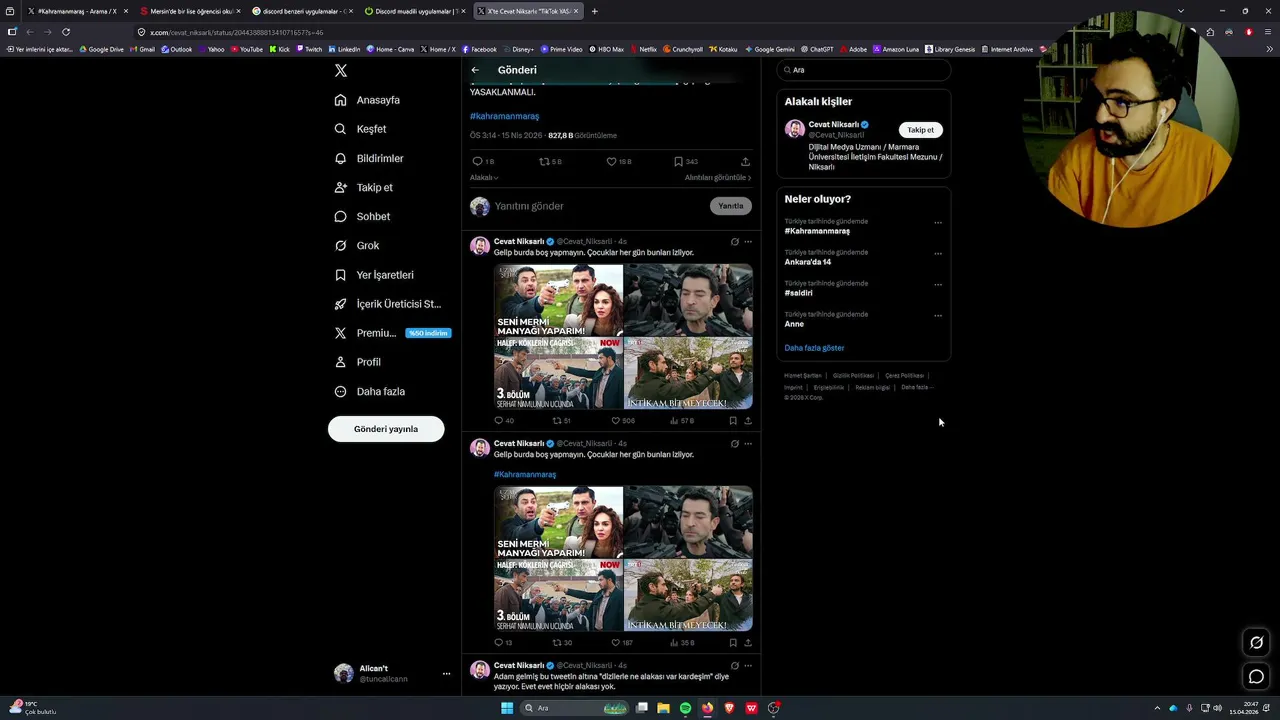Open YouTube bookmark in bookmarks bar
Screen dimensions: 1280x720
[245, 49]
